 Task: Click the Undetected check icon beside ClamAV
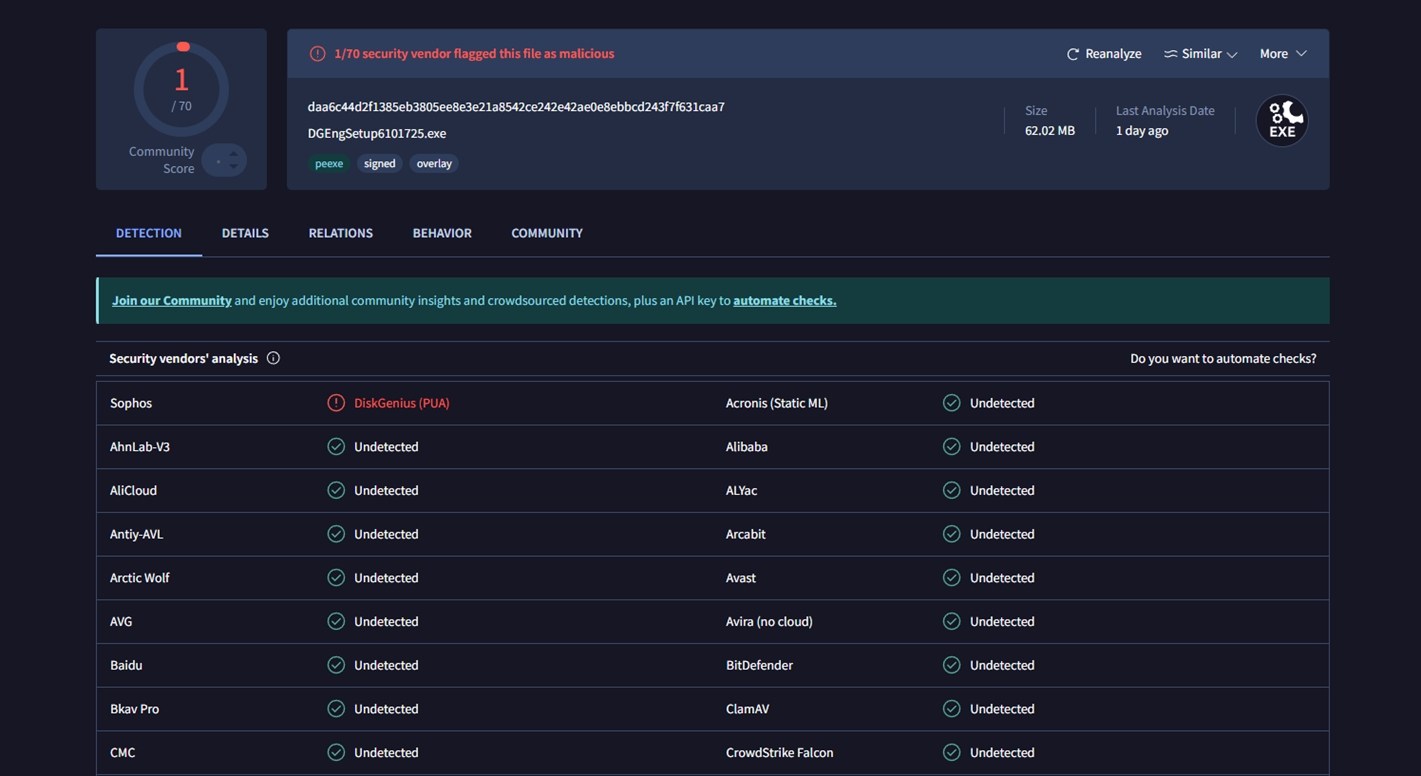click(x=951, y=708)
